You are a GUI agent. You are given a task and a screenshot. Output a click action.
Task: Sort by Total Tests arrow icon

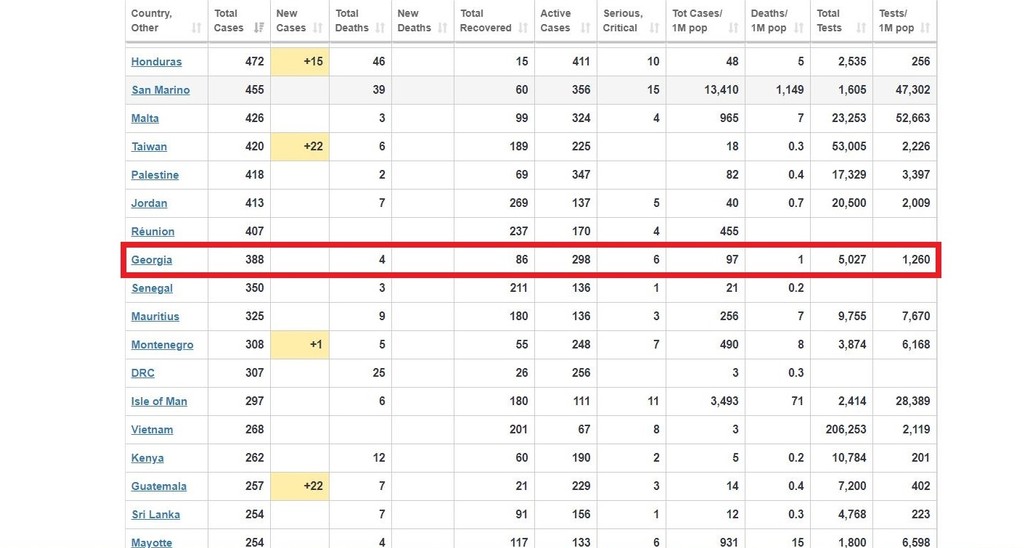[862, 28]
